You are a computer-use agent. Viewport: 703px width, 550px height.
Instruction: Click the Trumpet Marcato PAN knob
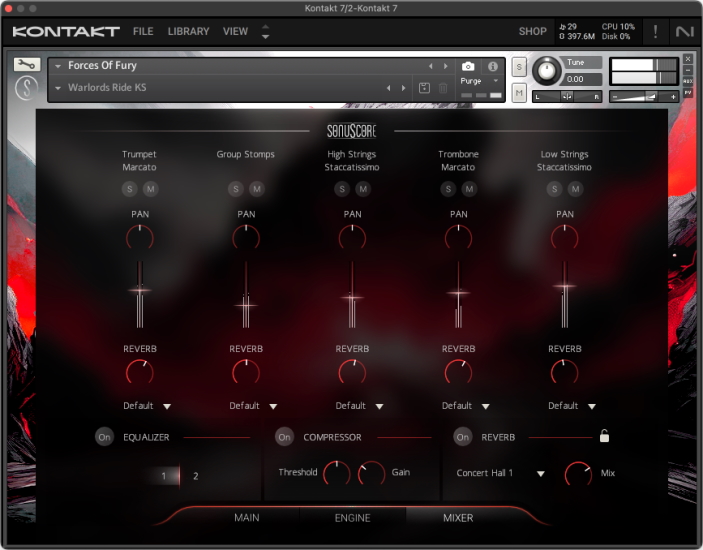click(x=140, y=238)
